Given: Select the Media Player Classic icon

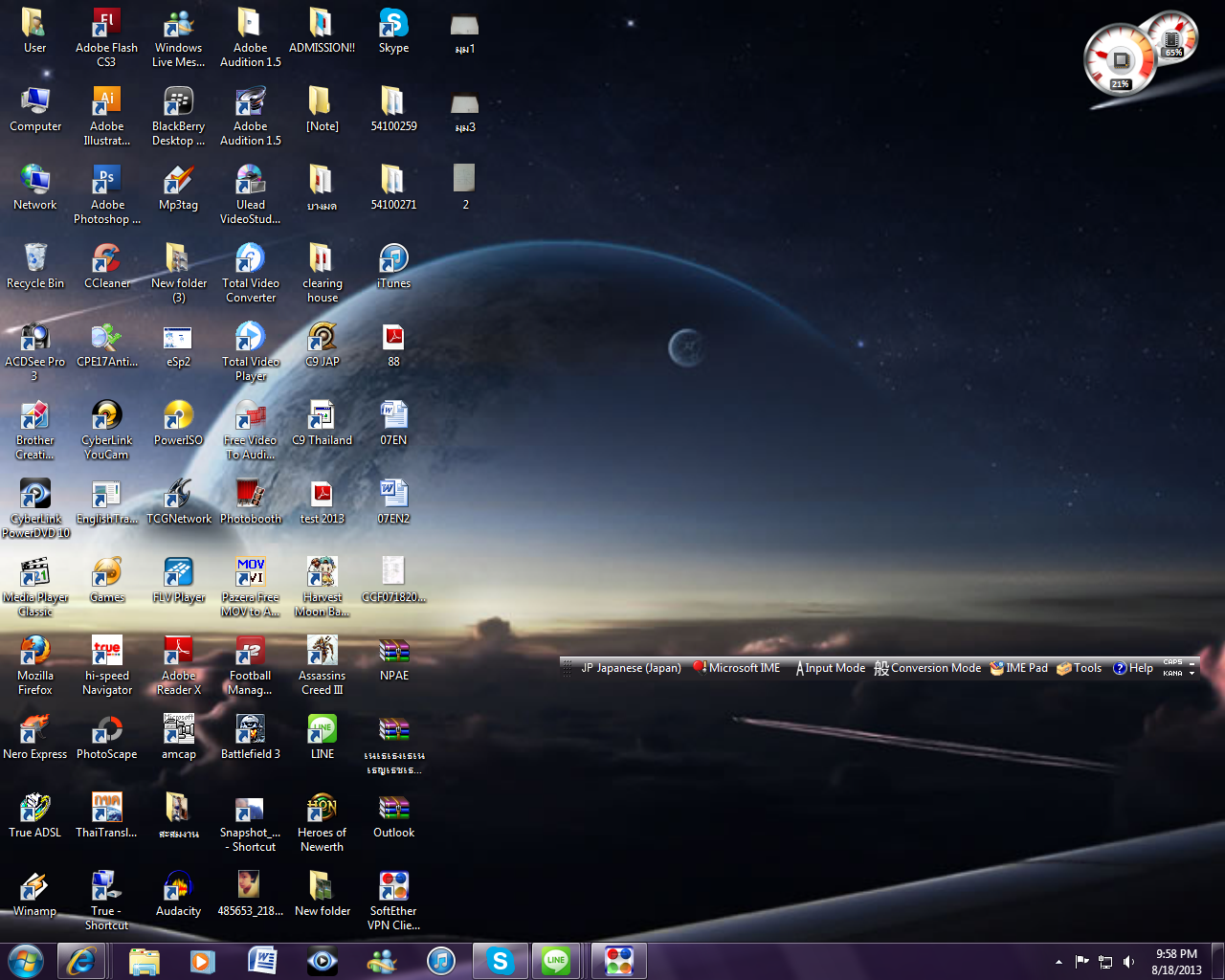Looking at the screenshot, I should 35,587.
